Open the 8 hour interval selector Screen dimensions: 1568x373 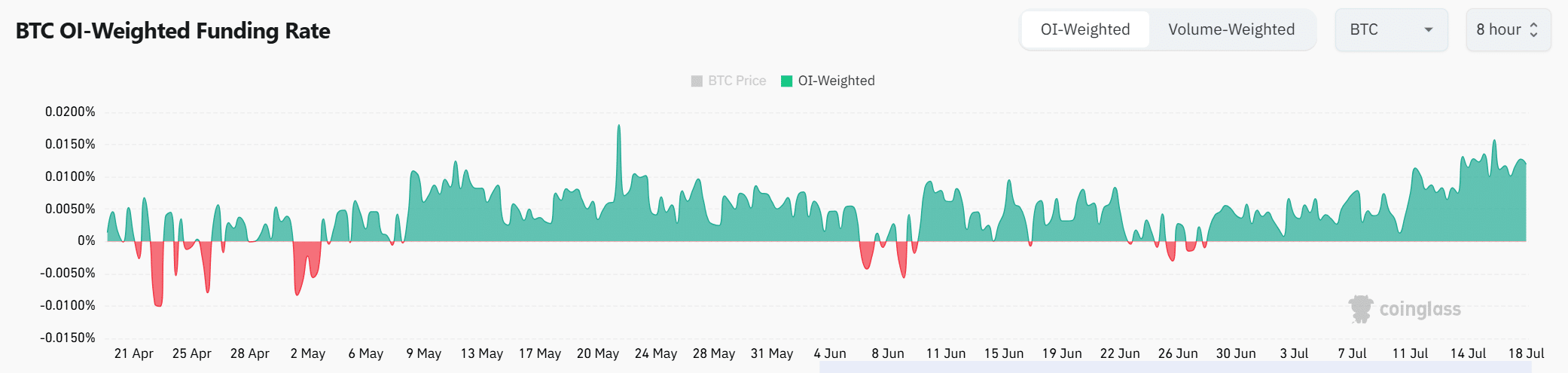coord(1507,30)
